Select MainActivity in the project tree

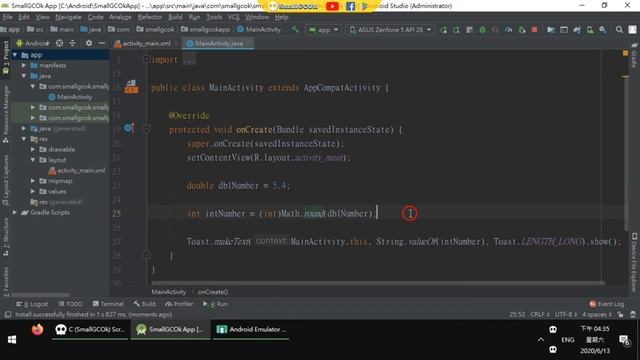click(x=74, y=97)
